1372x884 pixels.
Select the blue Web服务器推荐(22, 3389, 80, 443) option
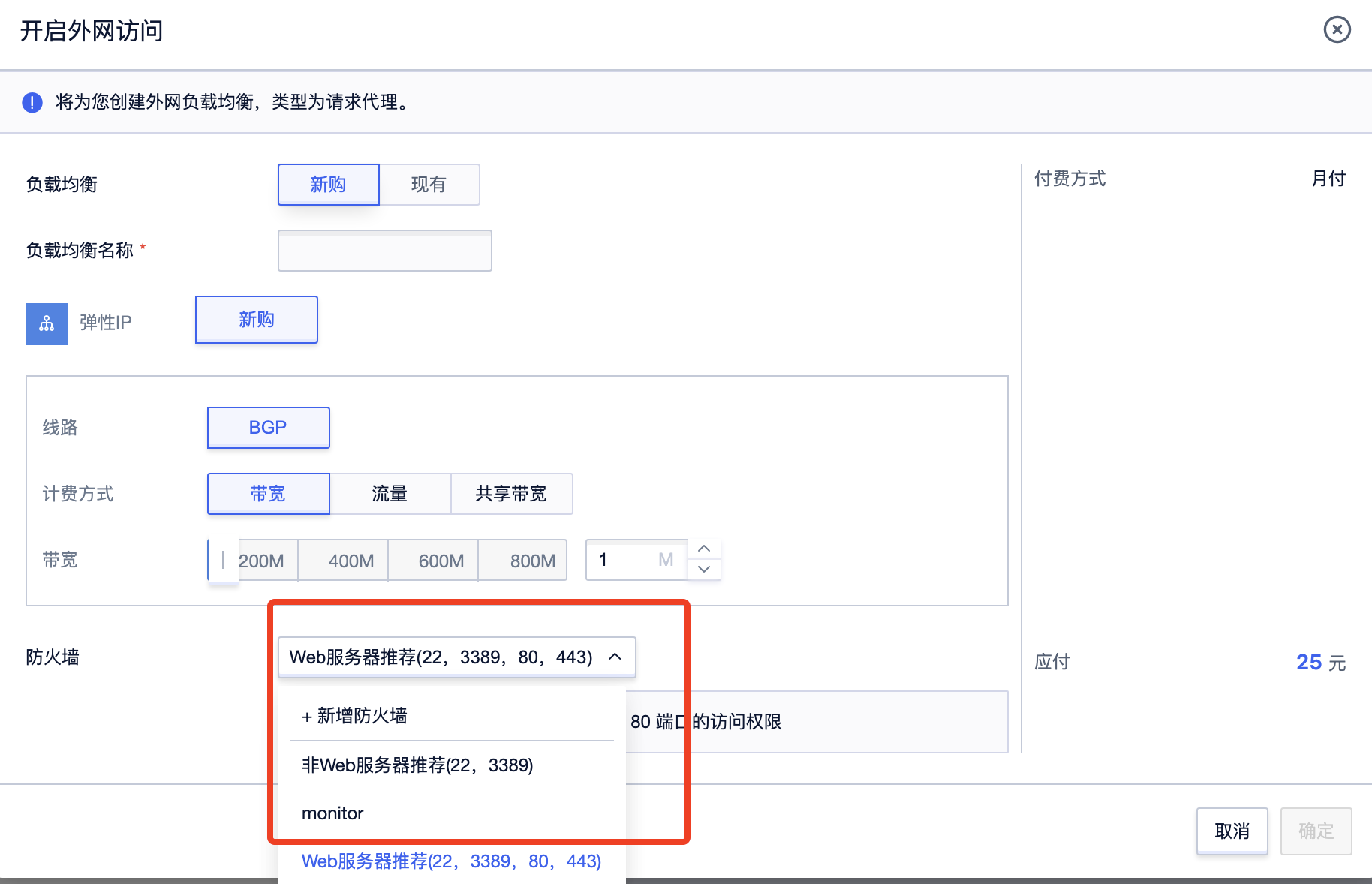(451, 861)
